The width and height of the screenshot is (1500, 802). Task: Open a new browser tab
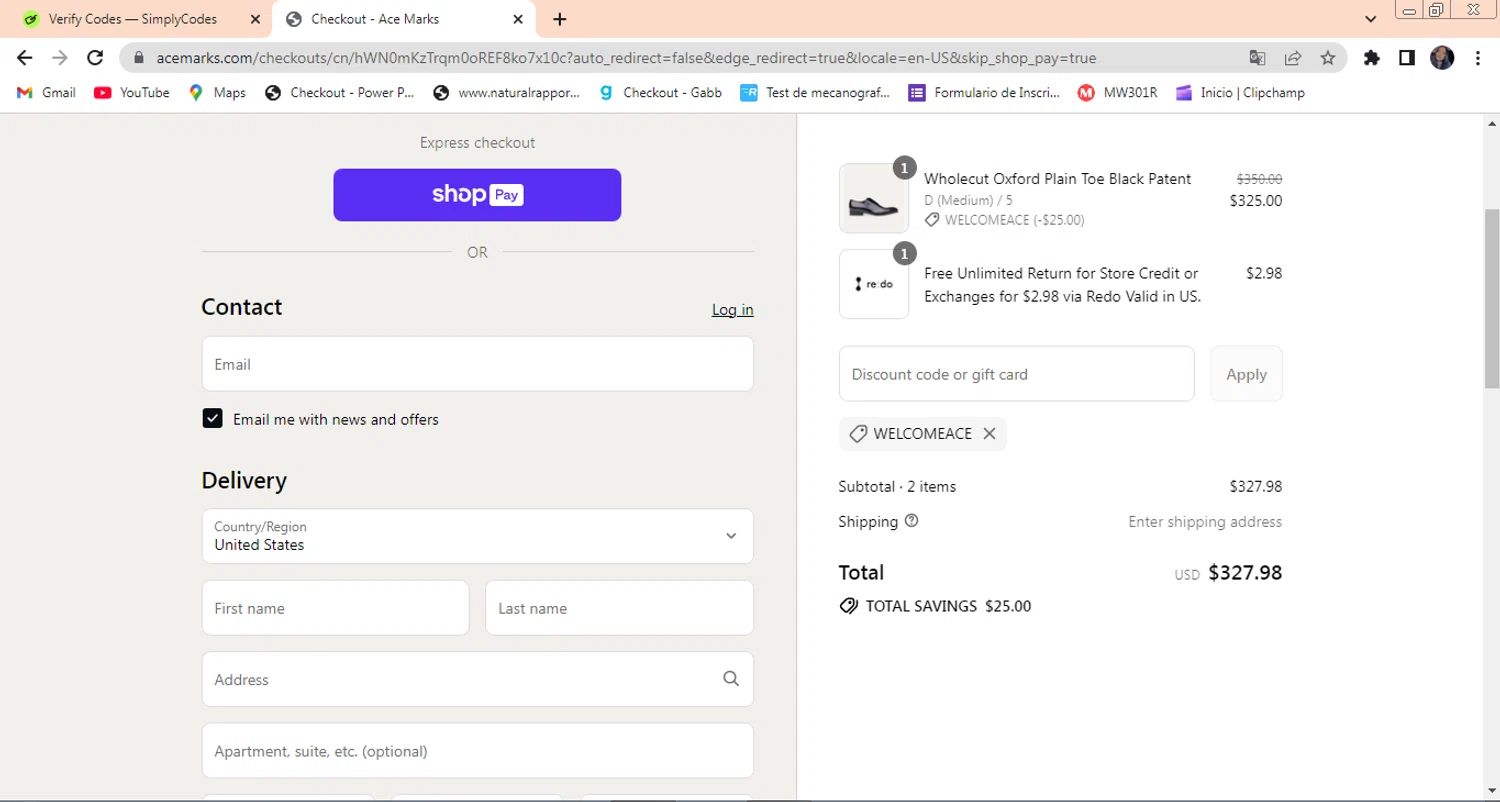tap(560, 19)
